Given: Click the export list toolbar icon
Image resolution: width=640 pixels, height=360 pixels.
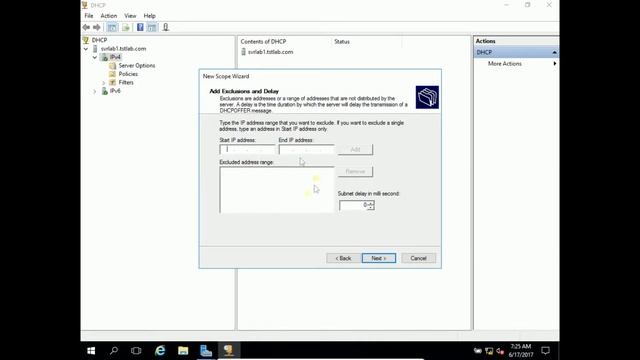Looking at the screenshot, I should pos(126,27).
